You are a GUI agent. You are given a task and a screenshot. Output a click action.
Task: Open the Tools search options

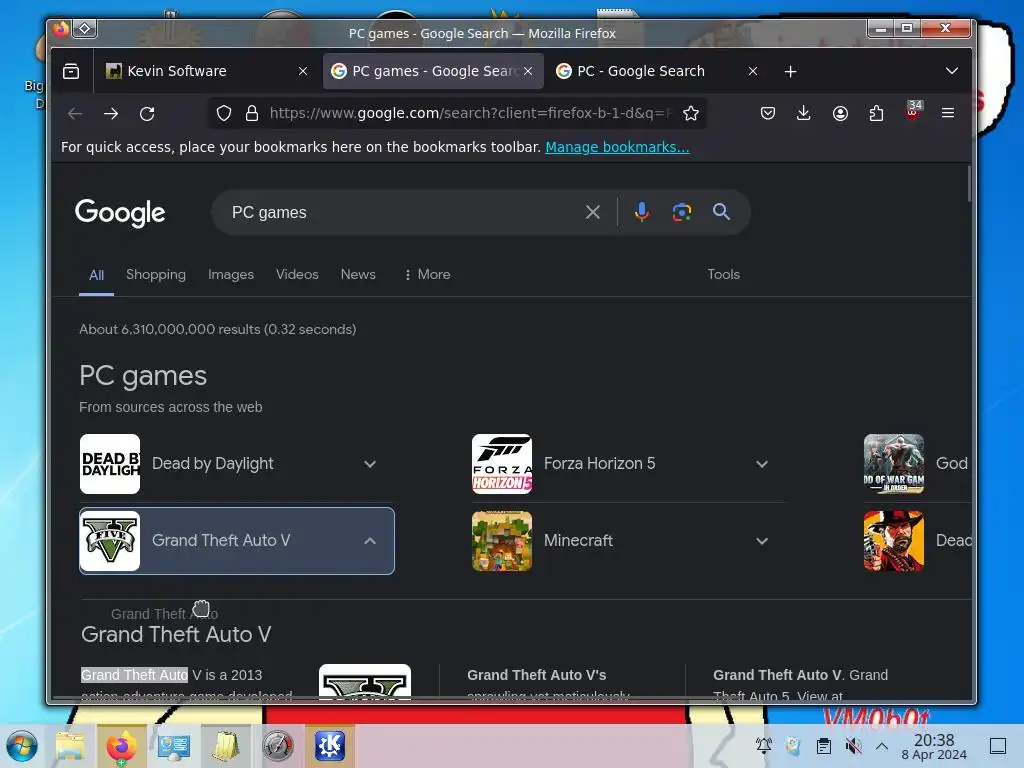point(724,274)
